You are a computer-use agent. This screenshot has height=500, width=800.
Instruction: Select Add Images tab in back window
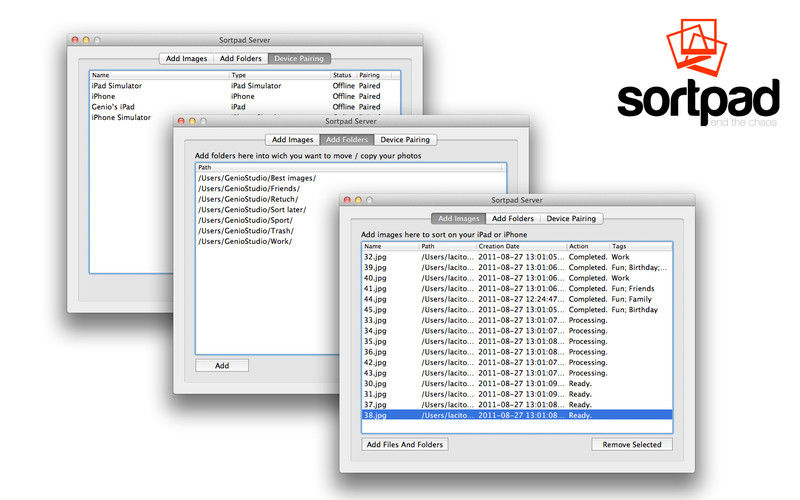(186, 59)
